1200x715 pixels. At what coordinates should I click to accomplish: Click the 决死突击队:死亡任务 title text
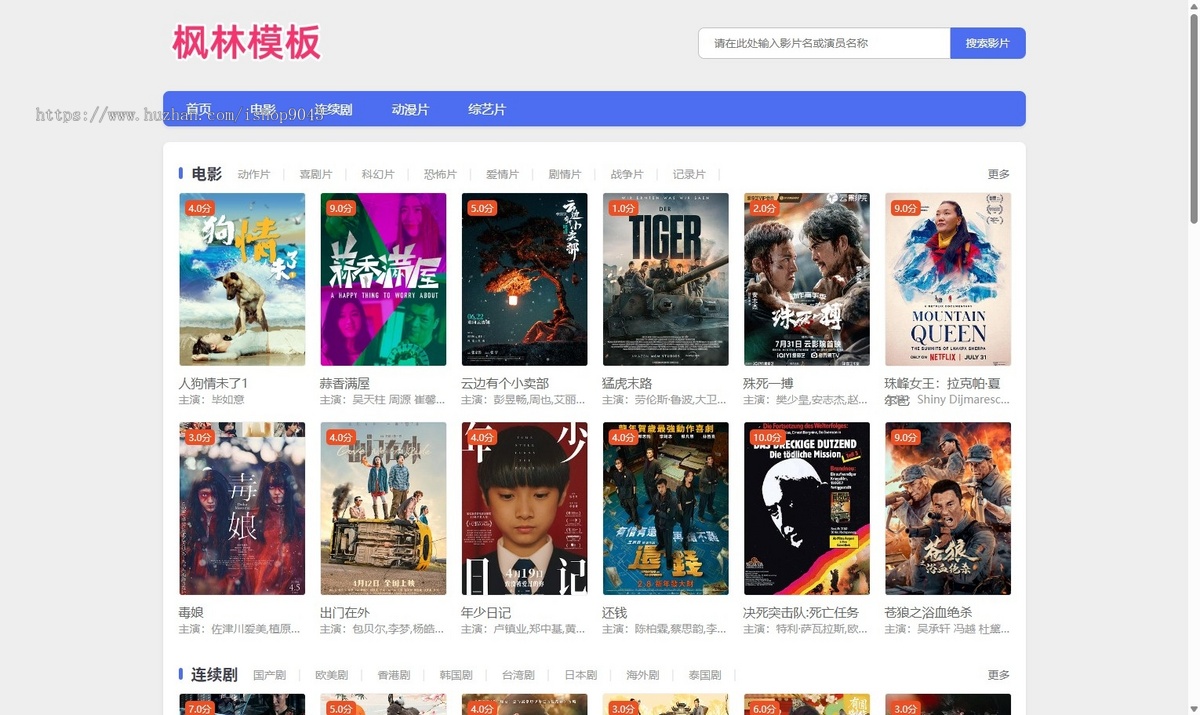tap(801, 612)
